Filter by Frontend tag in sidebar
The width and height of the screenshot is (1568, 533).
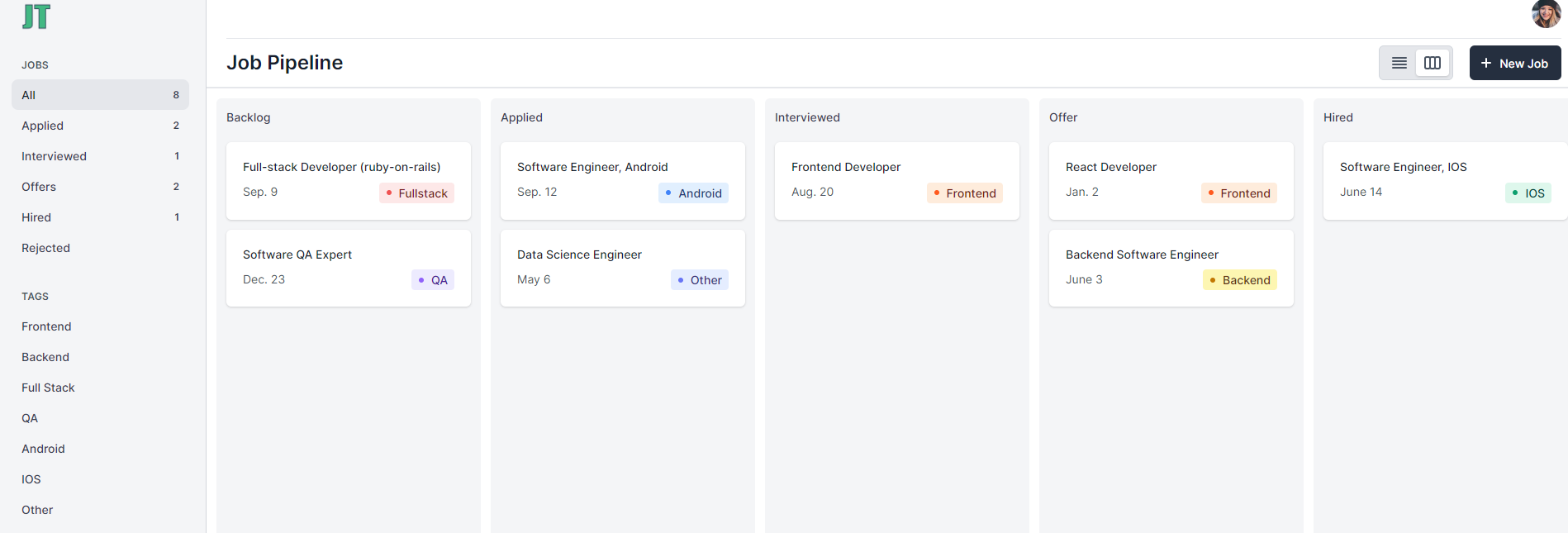46,326
